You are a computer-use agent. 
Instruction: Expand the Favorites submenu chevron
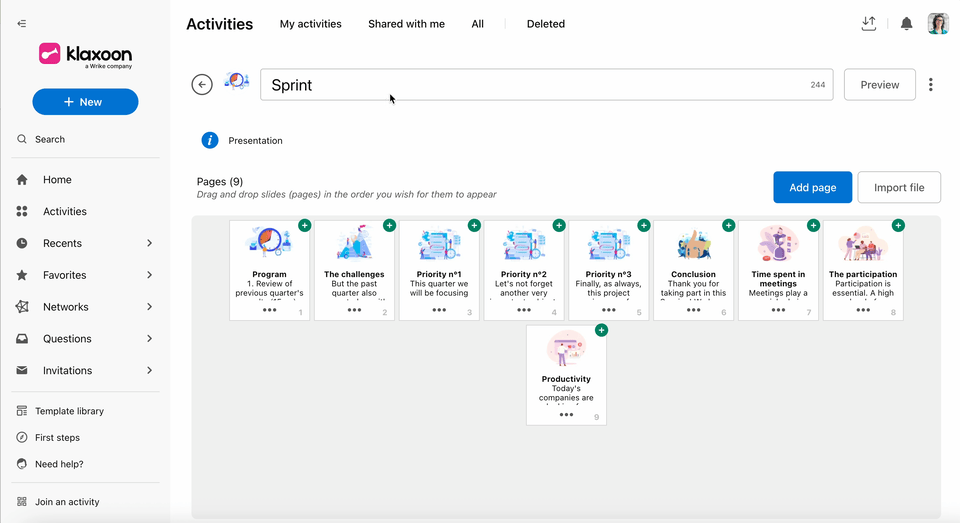[149, 275]
